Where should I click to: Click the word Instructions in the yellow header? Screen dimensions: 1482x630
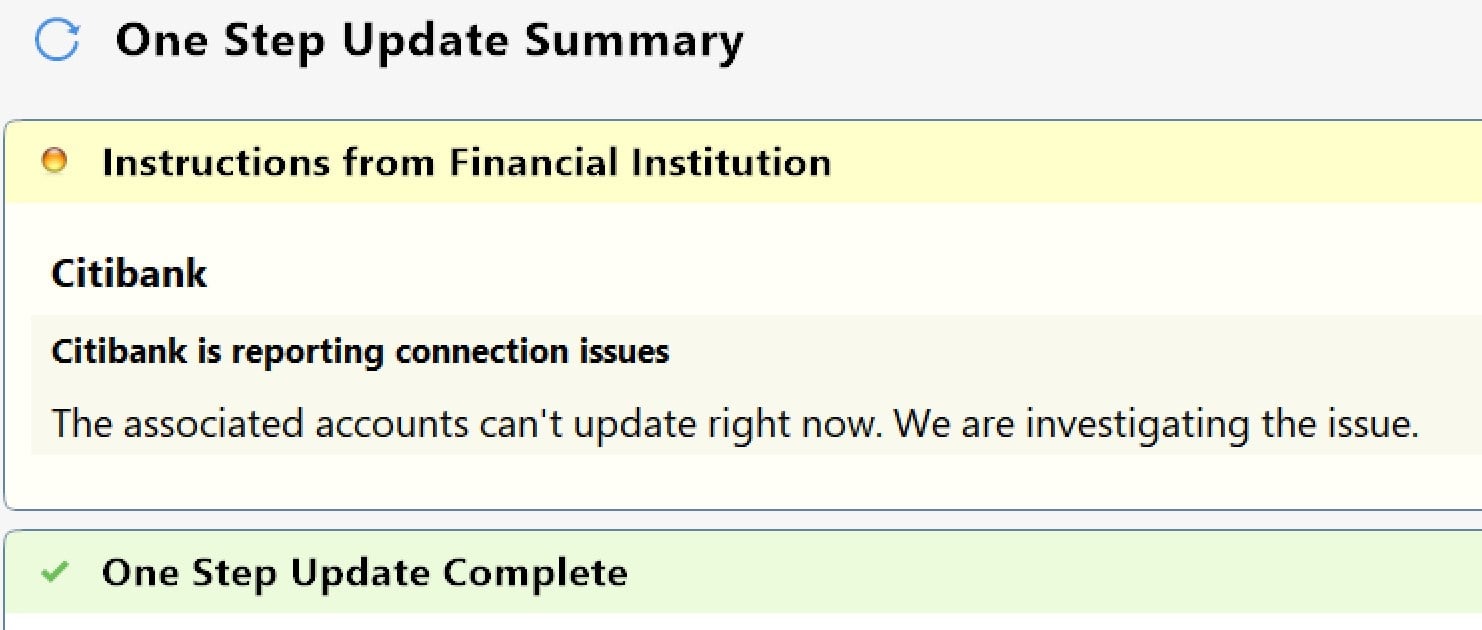tap(217, 161)
